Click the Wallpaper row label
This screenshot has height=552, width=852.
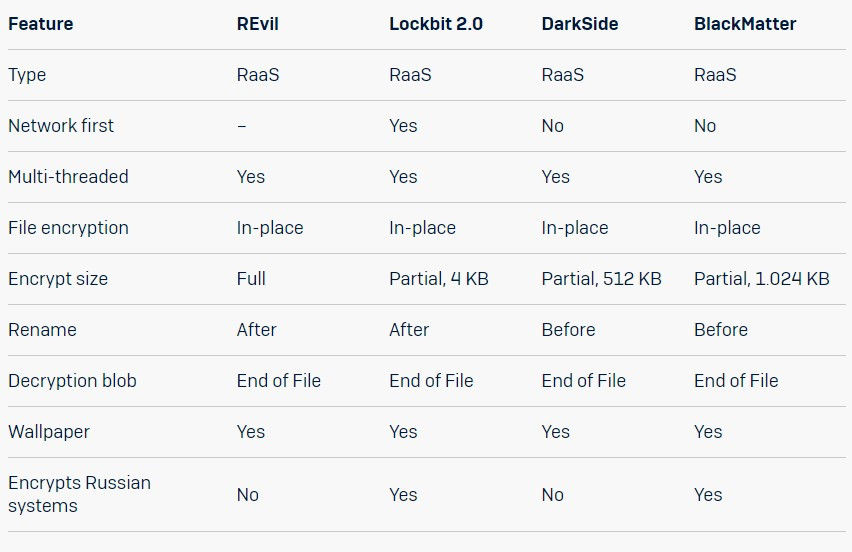pyautogui.click(x=49, y=432)
